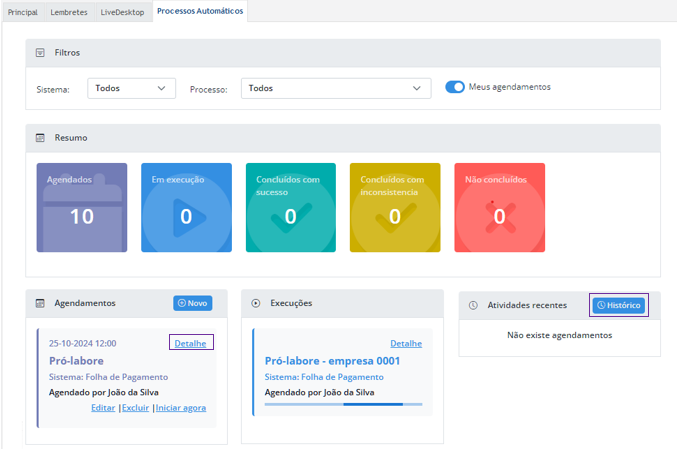The image size is (679, 450).
Task: Open Detalhe link in Agendamentos card
Action: coord(191,343)
